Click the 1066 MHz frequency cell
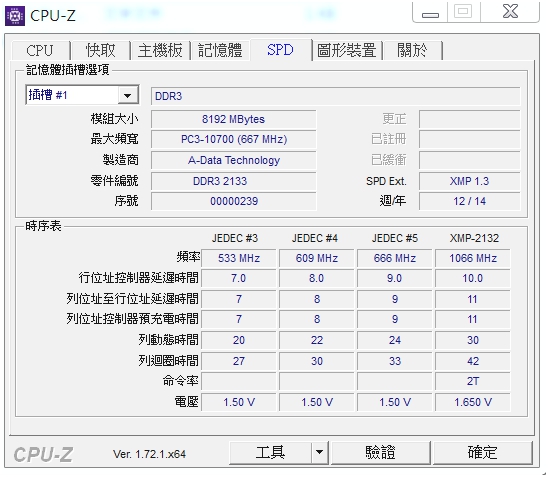Viewport: 548px width, 477px height. pos(473,258)
